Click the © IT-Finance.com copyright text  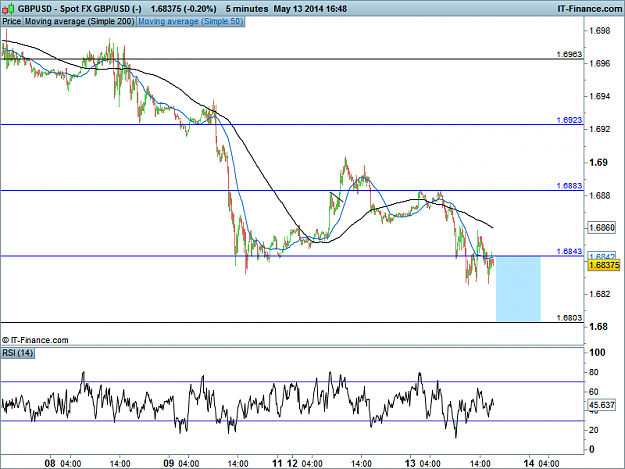coord(35,340)
